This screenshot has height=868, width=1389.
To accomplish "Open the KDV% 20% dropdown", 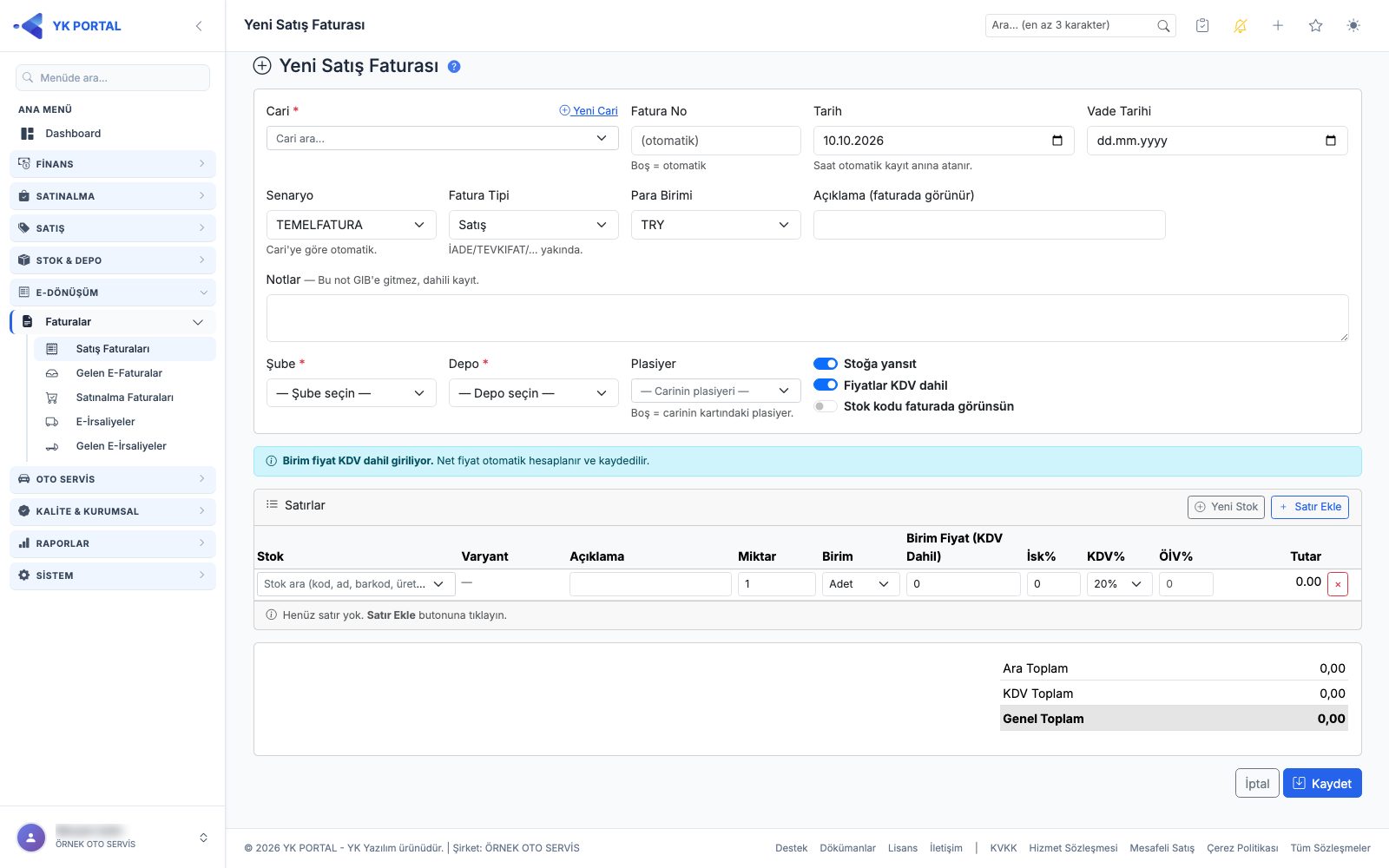I will click(1119, 584).
